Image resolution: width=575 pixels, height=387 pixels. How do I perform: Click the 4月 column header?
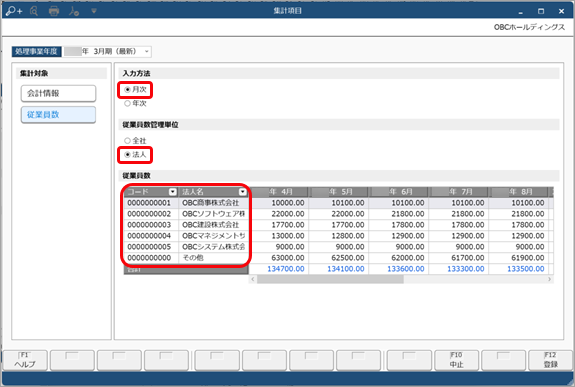pyautogui.click(x=278, y=192)
